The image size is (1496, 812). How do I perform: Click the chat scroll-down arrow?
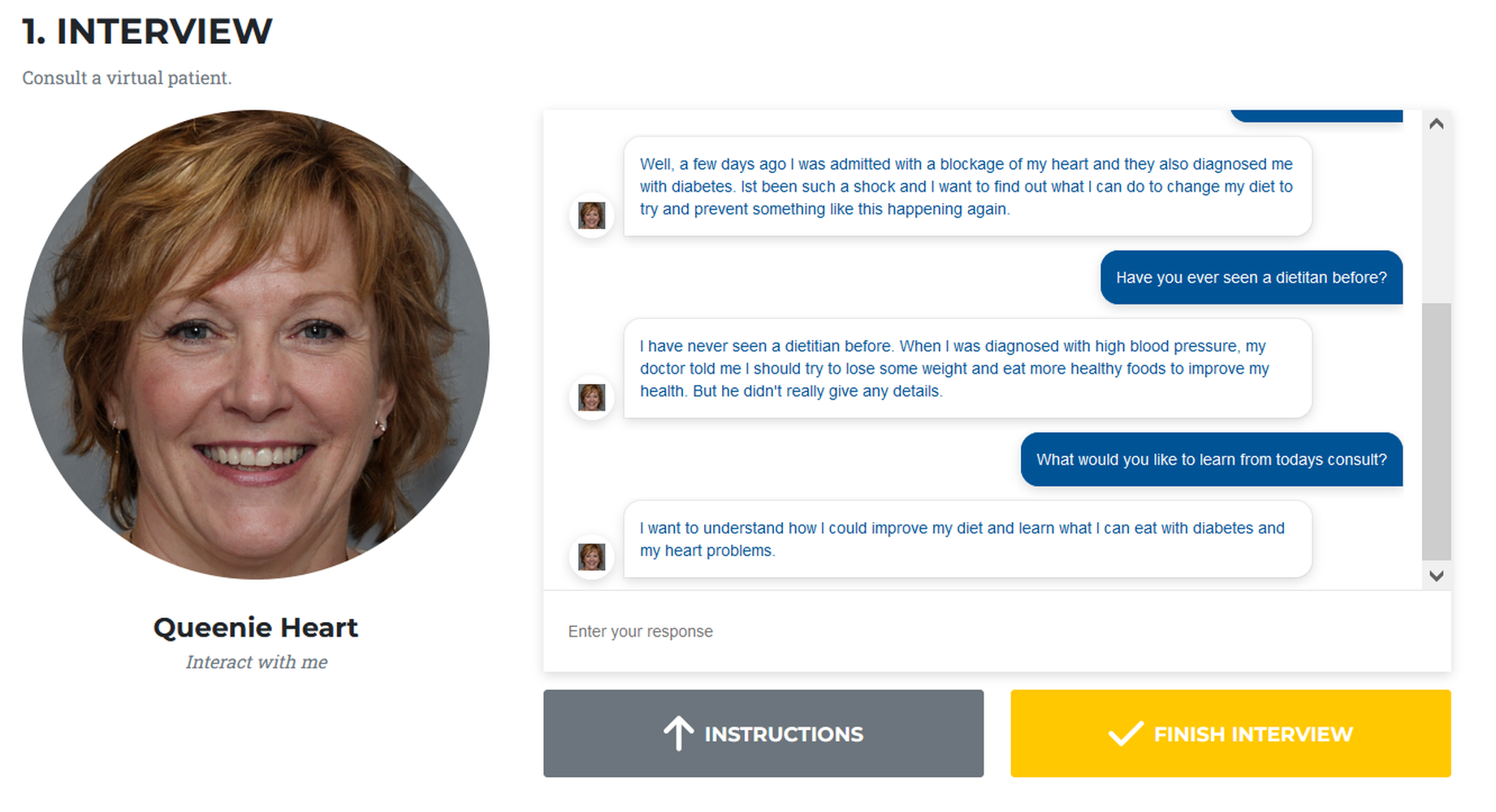pos(1436,576)
